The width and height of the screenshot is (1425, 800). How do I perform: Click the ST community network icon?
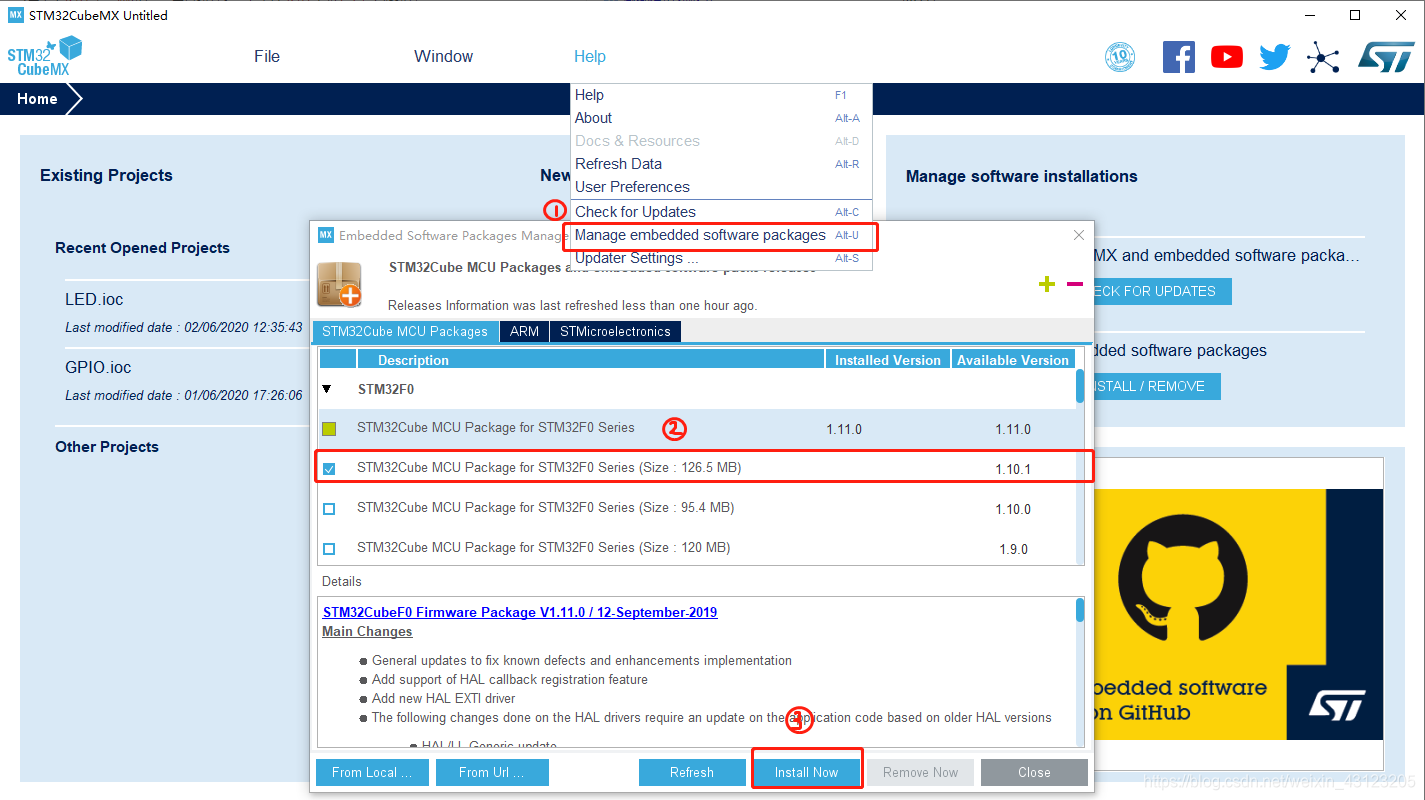(x=1323, y=57)
